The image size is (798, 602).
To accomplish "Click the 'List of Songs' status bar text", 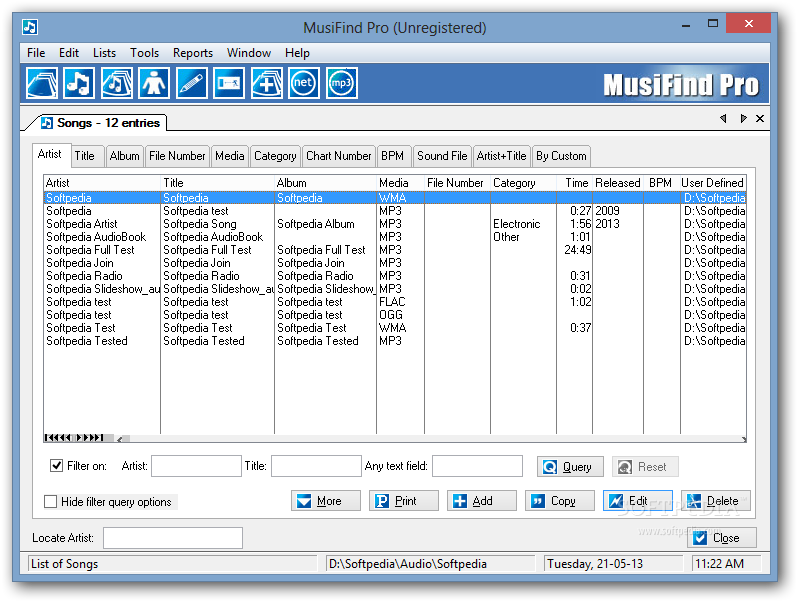I will pyautogui.click(x=65, y=564).
